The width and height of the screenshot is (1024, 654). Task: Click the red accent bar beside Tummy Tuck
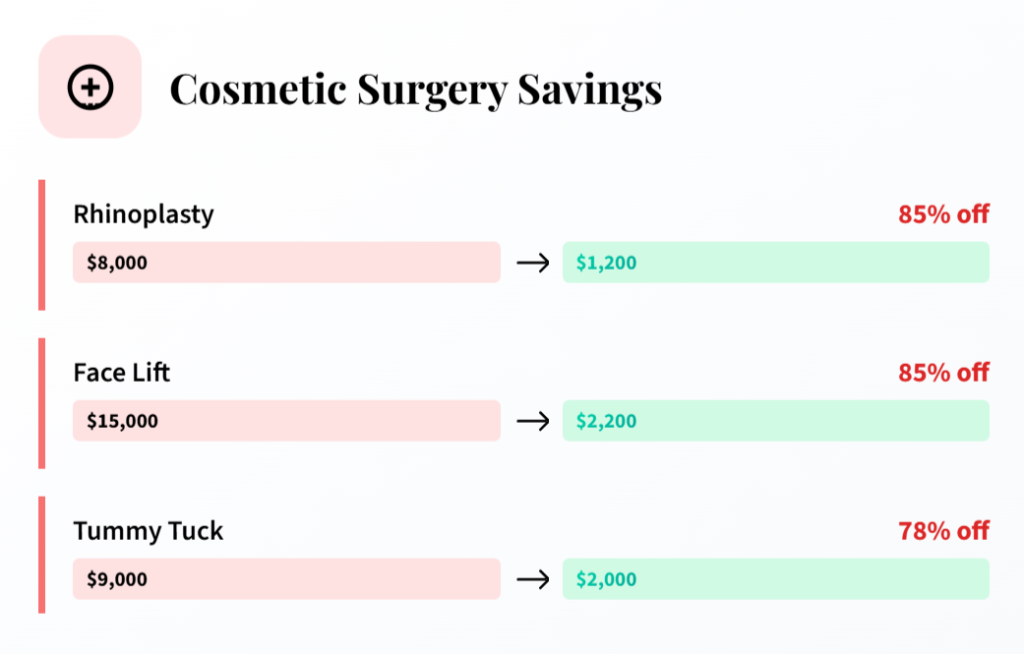pos(42,555)
